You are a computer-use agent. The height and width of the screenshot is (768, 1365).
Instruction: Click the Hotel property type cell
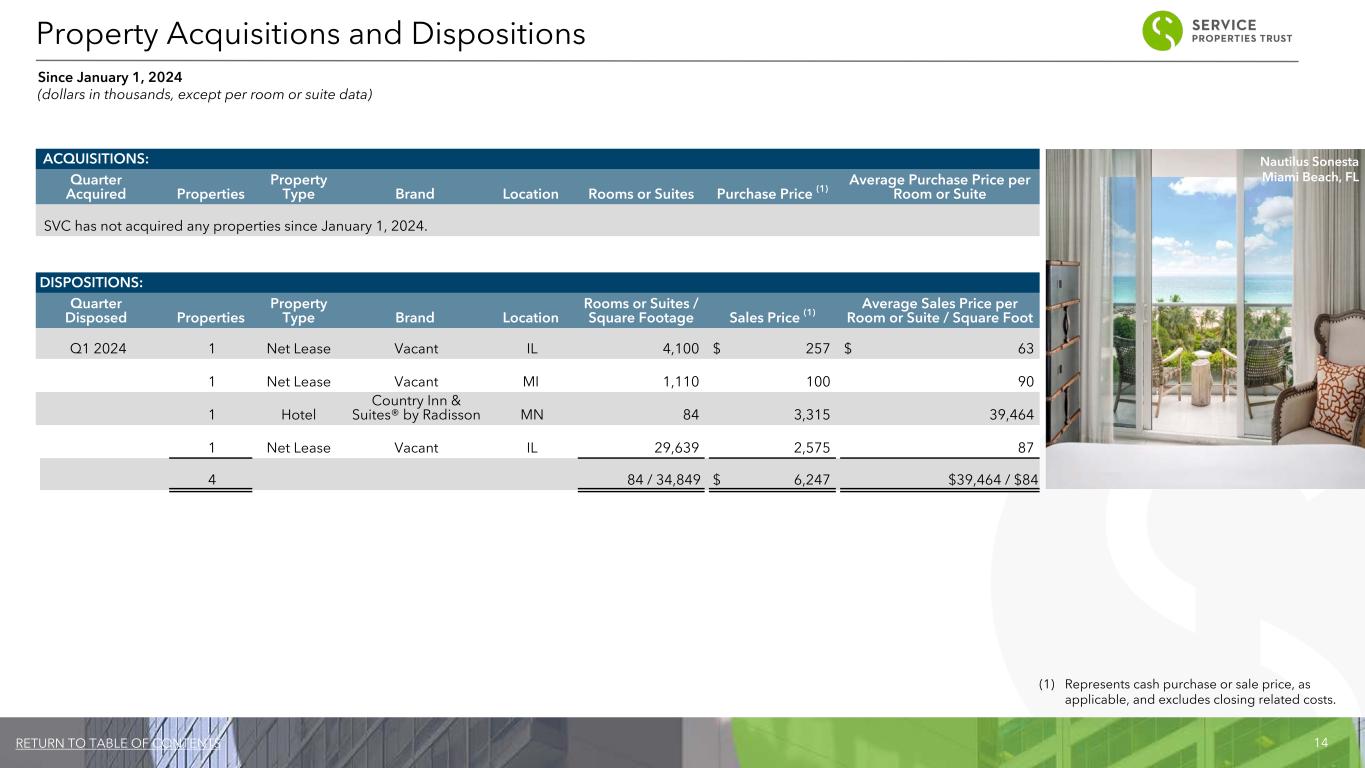point(298,415)
